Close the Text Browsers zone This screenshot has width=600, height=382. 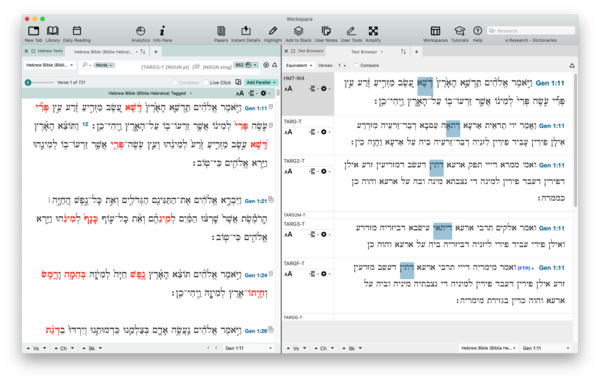coord(286,51)
